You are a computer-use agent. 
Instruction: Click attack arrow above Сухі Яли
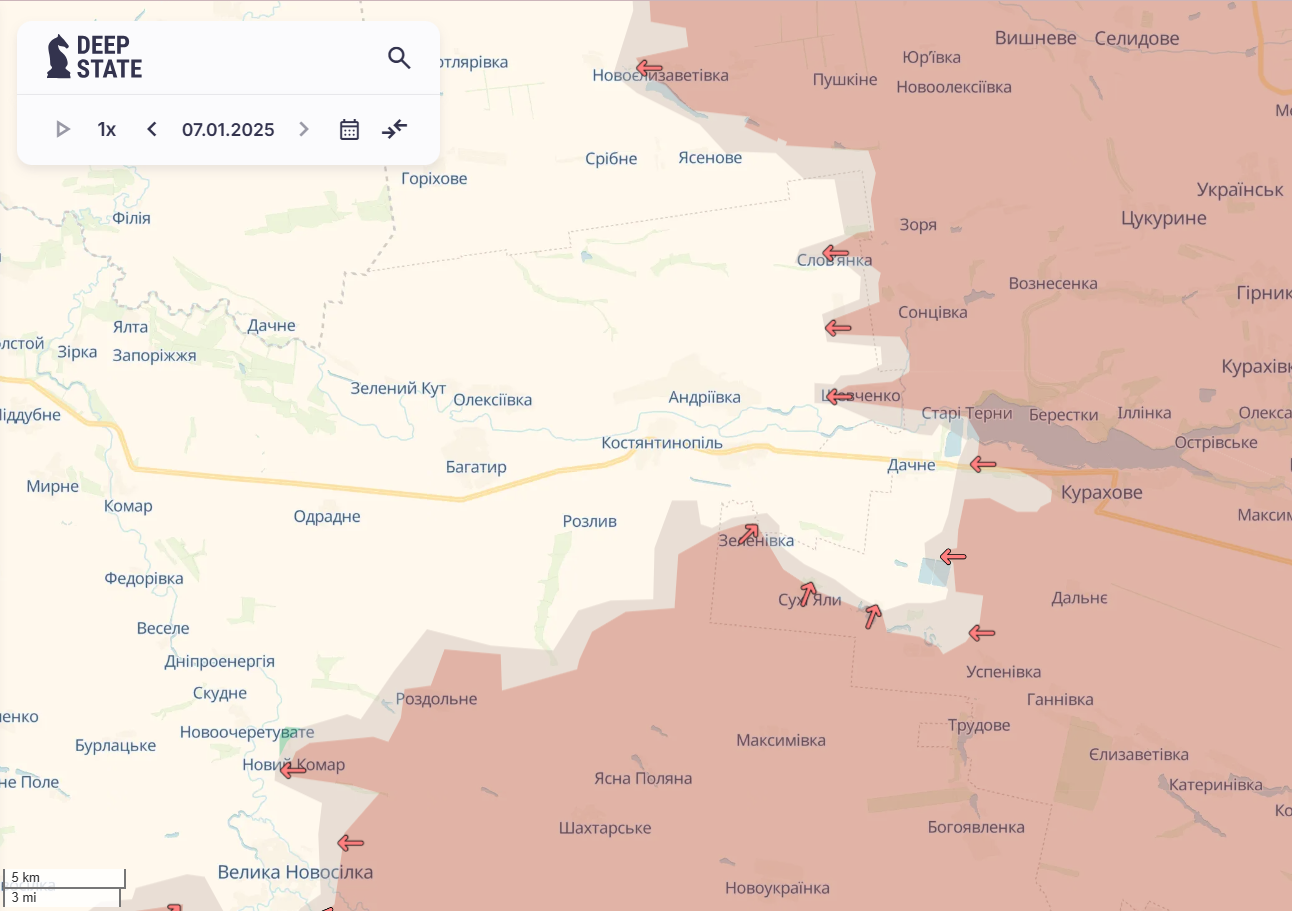click(808, 593)
